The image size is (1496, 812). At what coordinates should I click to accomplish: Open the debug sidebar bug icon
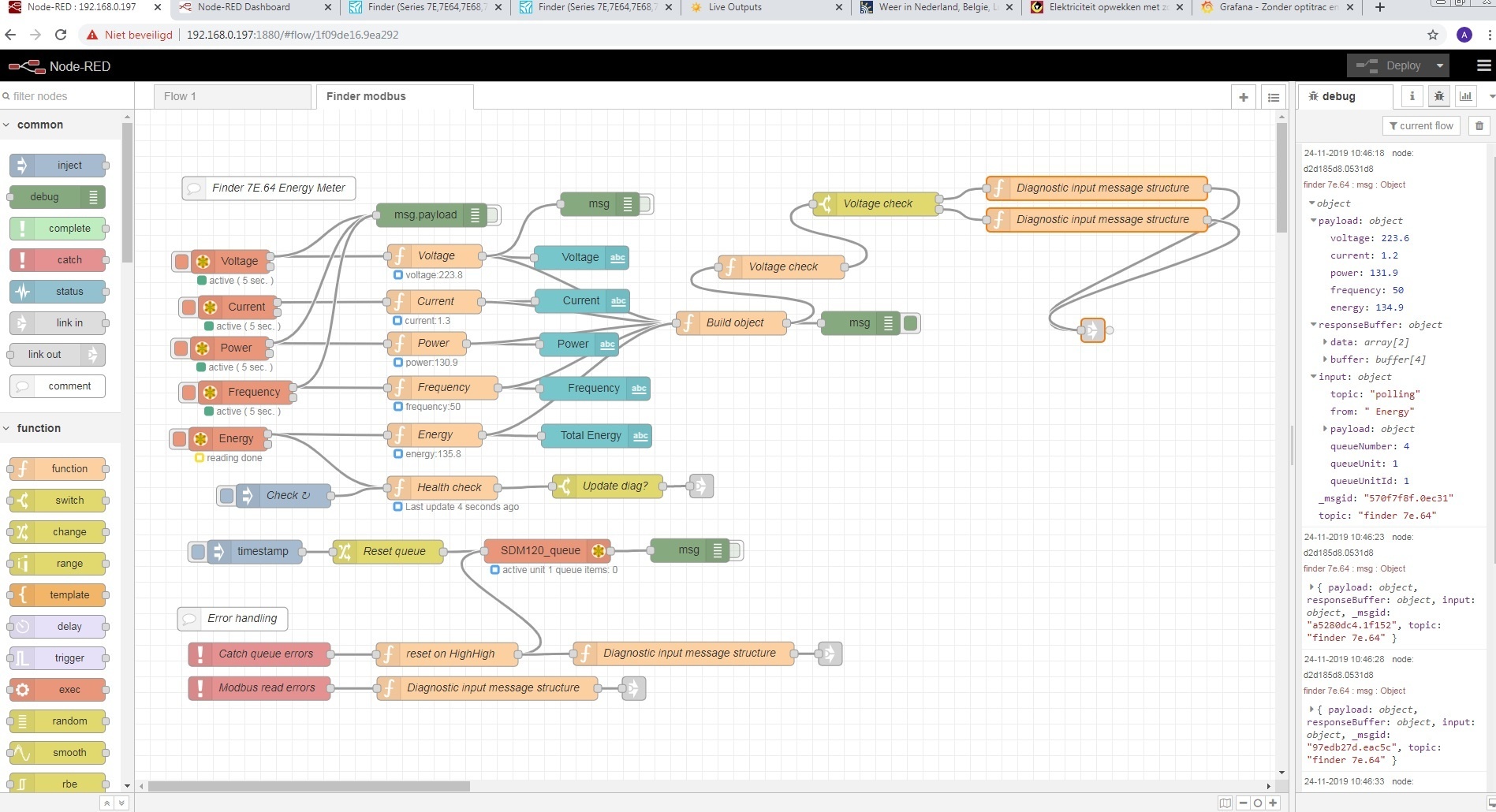tap(1439, 96)
